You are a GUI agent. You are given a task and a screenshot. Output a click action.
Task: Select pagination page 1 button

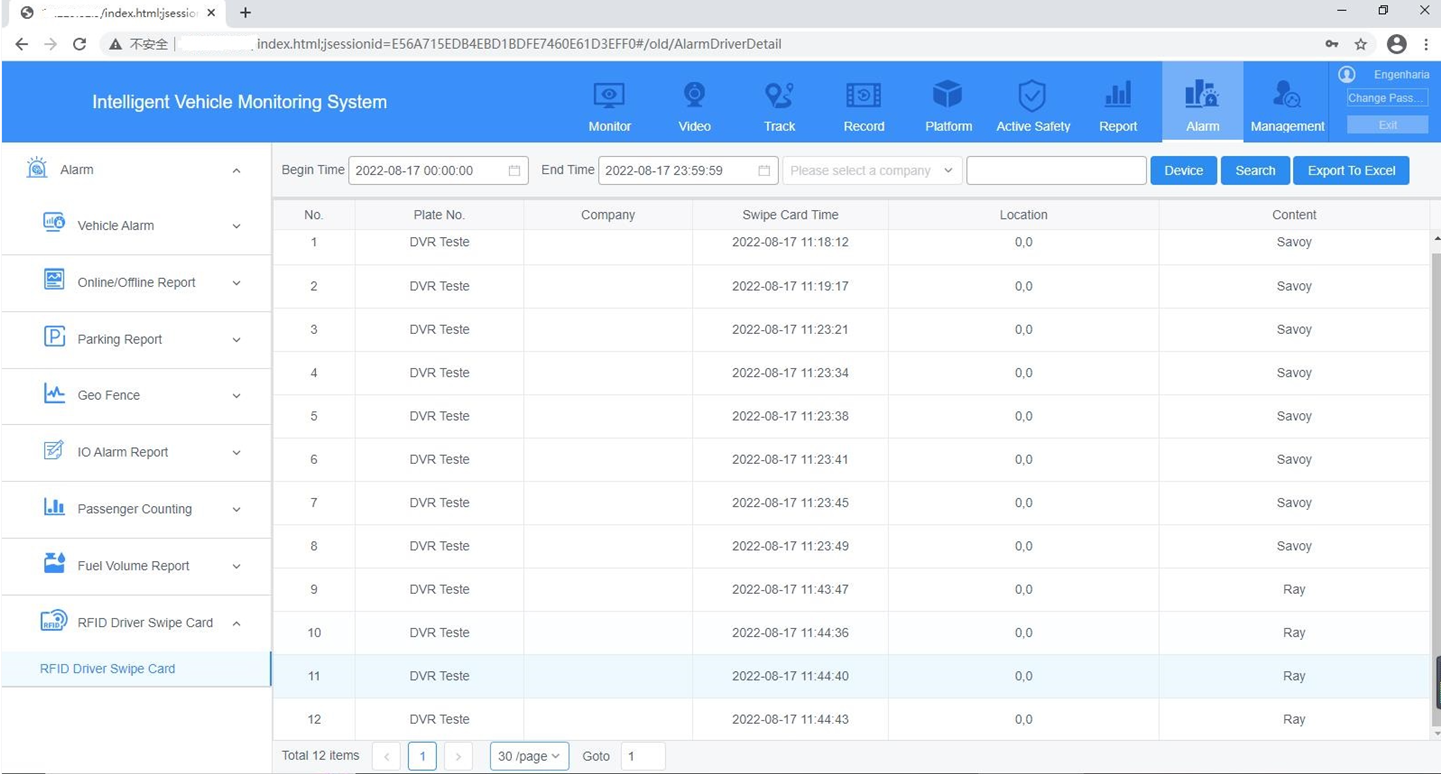[x=422, y=756]
